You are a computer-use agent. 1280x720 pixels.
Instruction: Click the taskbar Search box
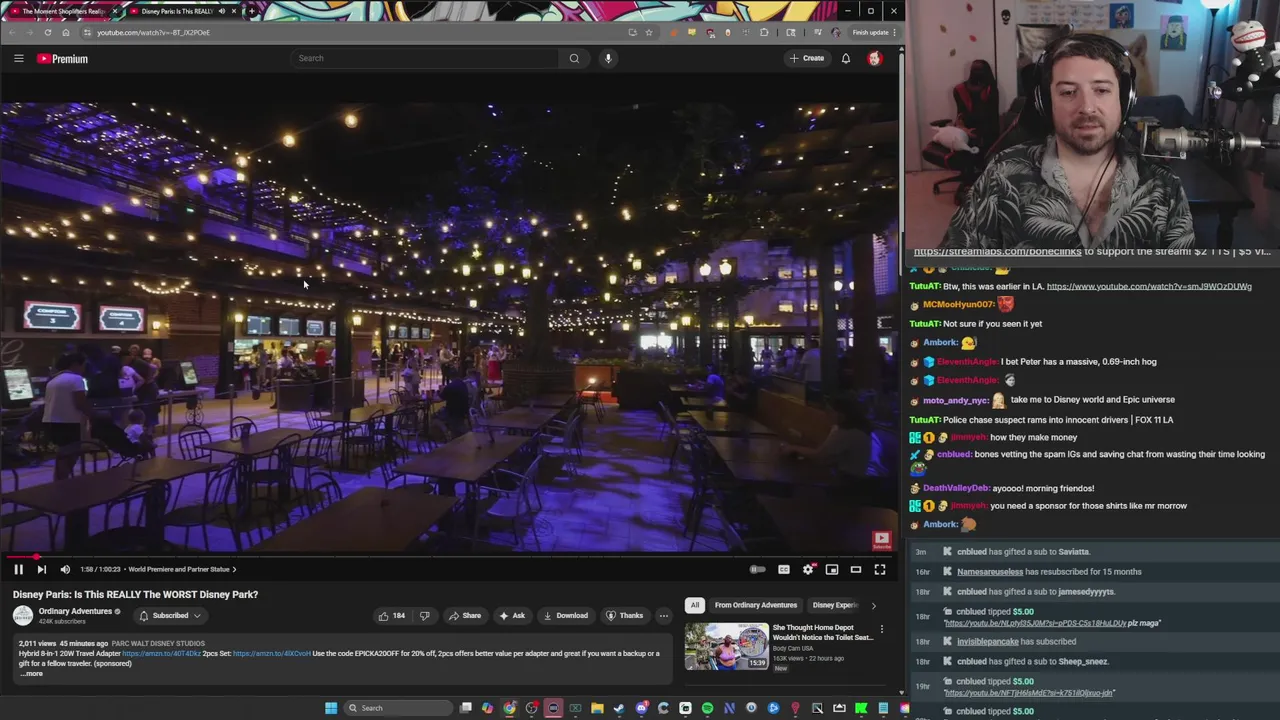[x=398, y=708]
